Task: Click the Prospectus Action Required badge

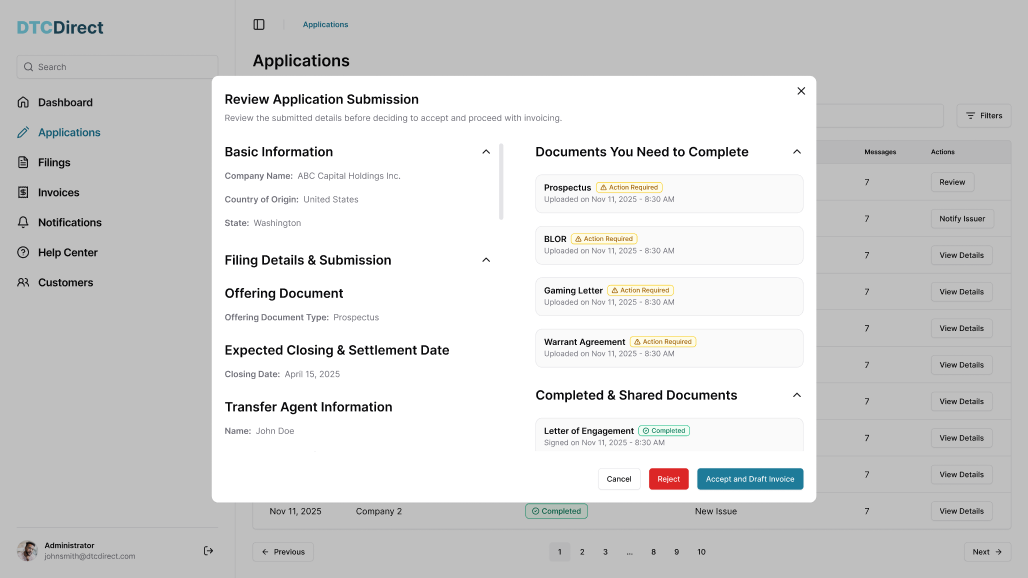Action: pyautogui.click(x=629, y=187)
